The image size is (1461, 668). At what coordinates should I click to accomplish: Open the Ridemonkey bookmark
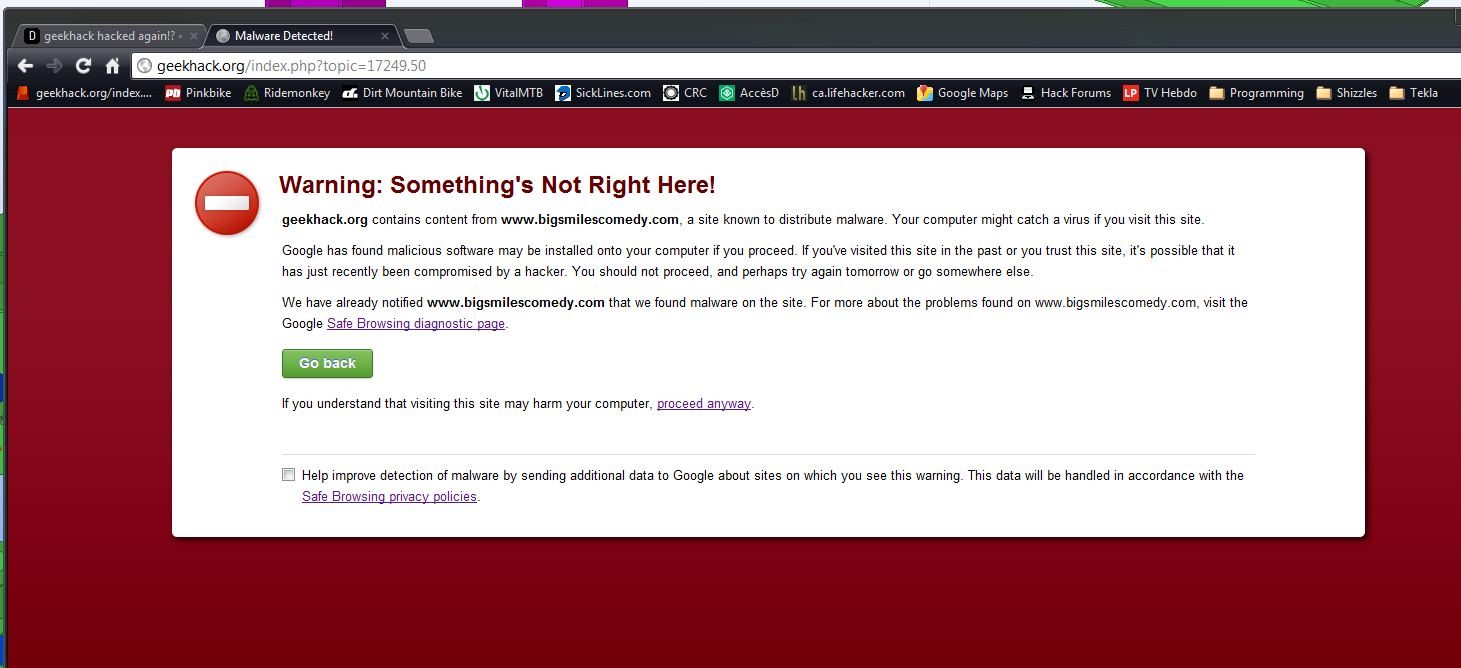point(287,93)
